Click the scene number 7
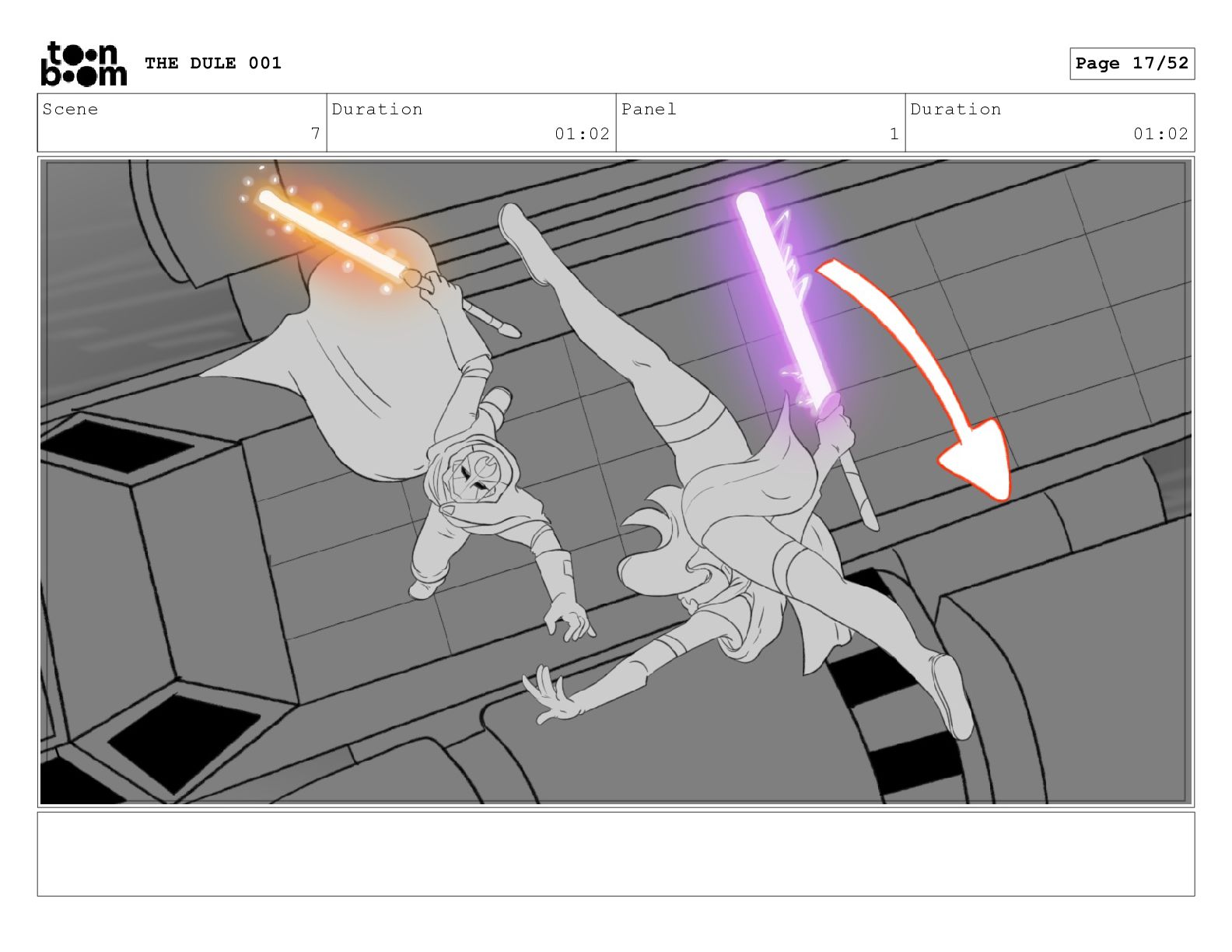The image size is (1232, 952). pos(315,134)
